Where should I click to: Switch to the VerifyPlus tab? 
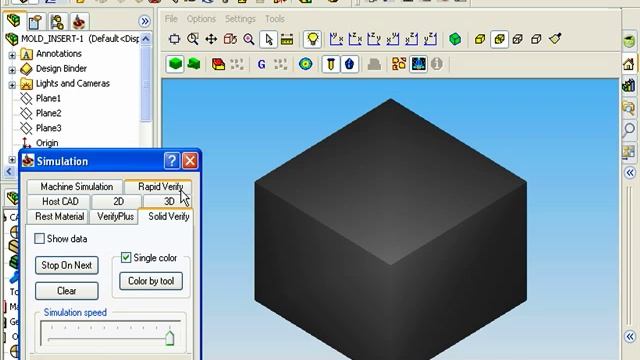click(115, 216)
